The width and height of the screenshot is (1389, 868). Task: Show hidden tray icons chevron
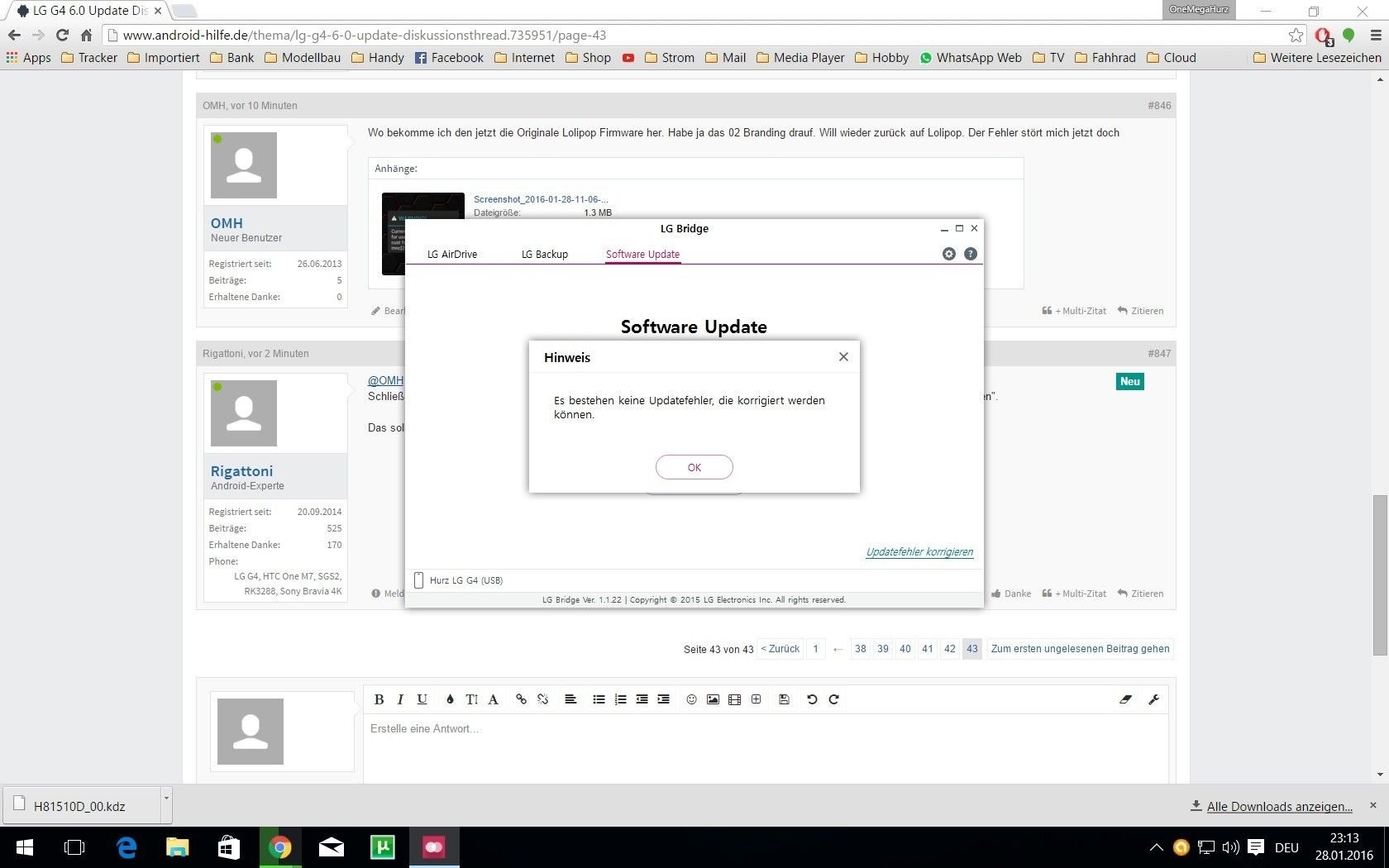(1157, 847)
